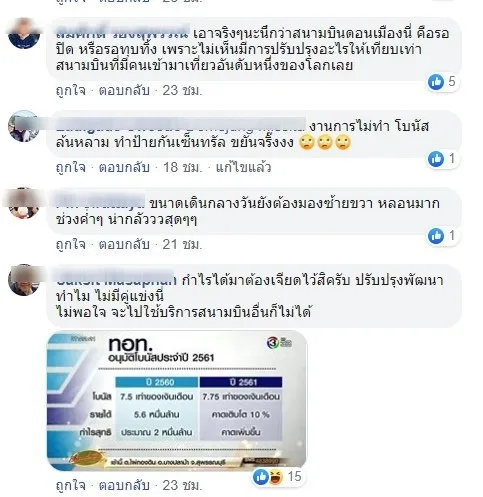The image size is (483, 497).
Task: Click the like reaction icon showing 5
Action: coord(436,82)
